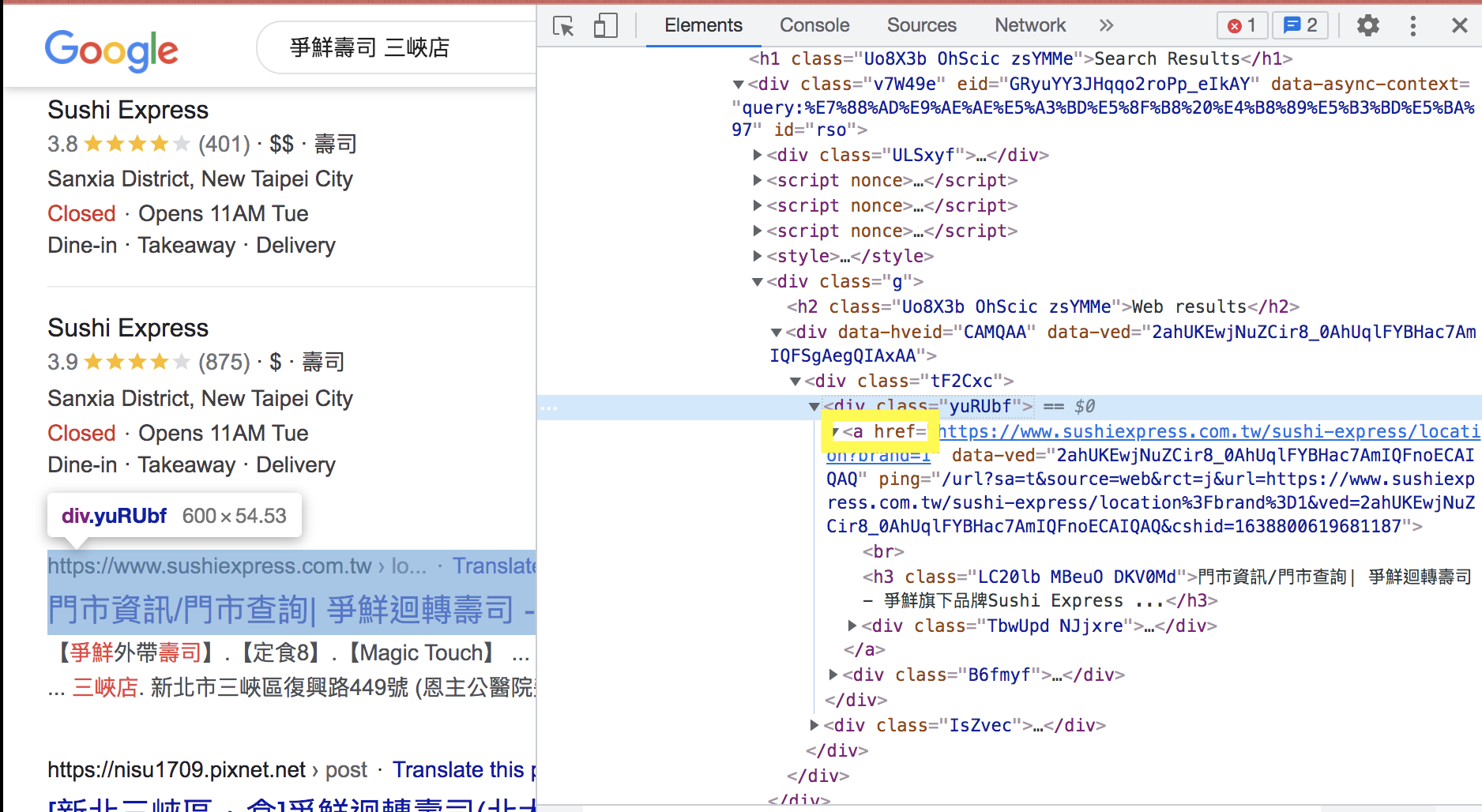Screen dimensions: 1482x812
Task: Select the inspect element cursor icon
Action: 563,26
